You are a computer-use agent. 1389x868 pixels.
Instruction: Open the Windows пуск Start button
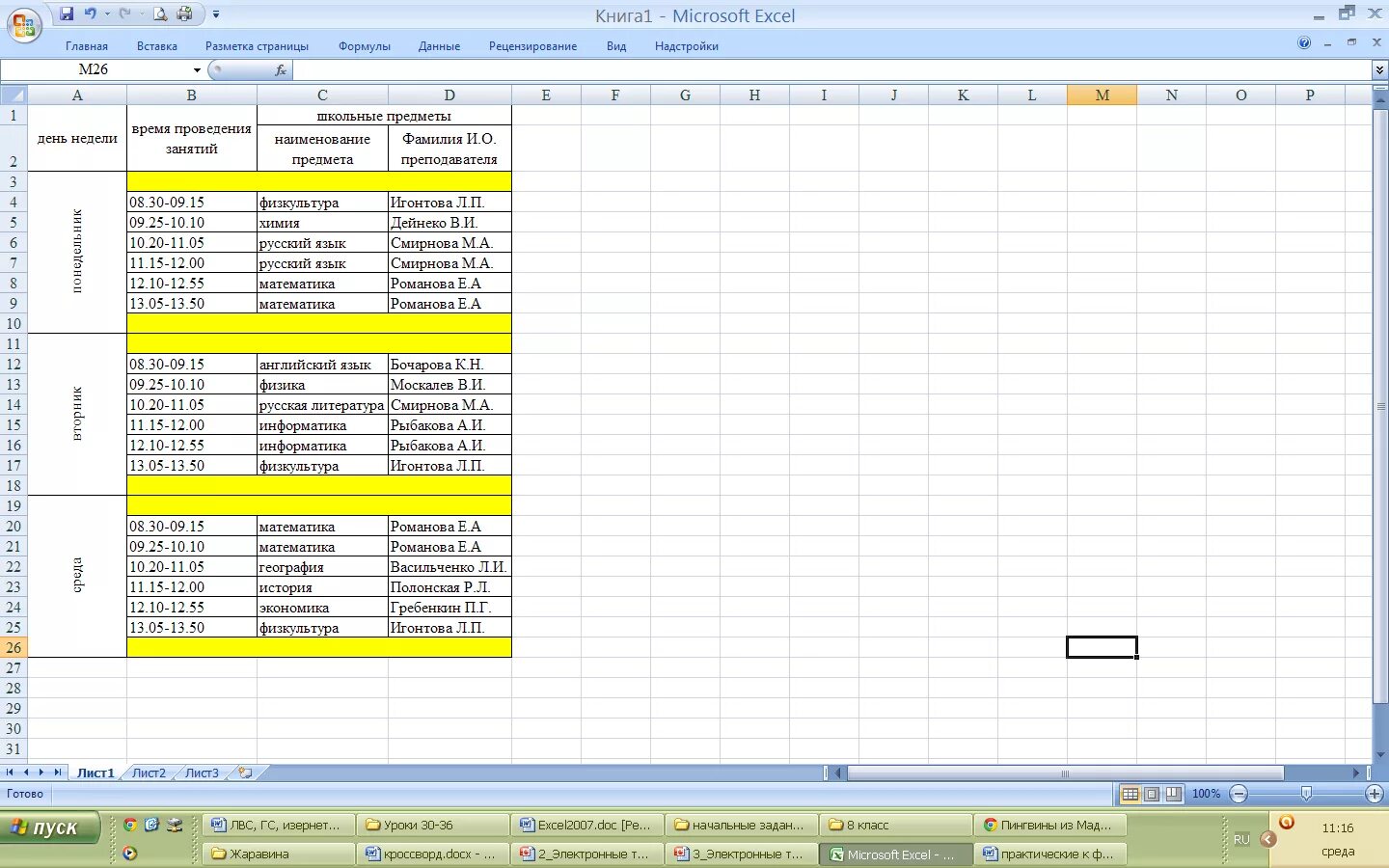50,827
